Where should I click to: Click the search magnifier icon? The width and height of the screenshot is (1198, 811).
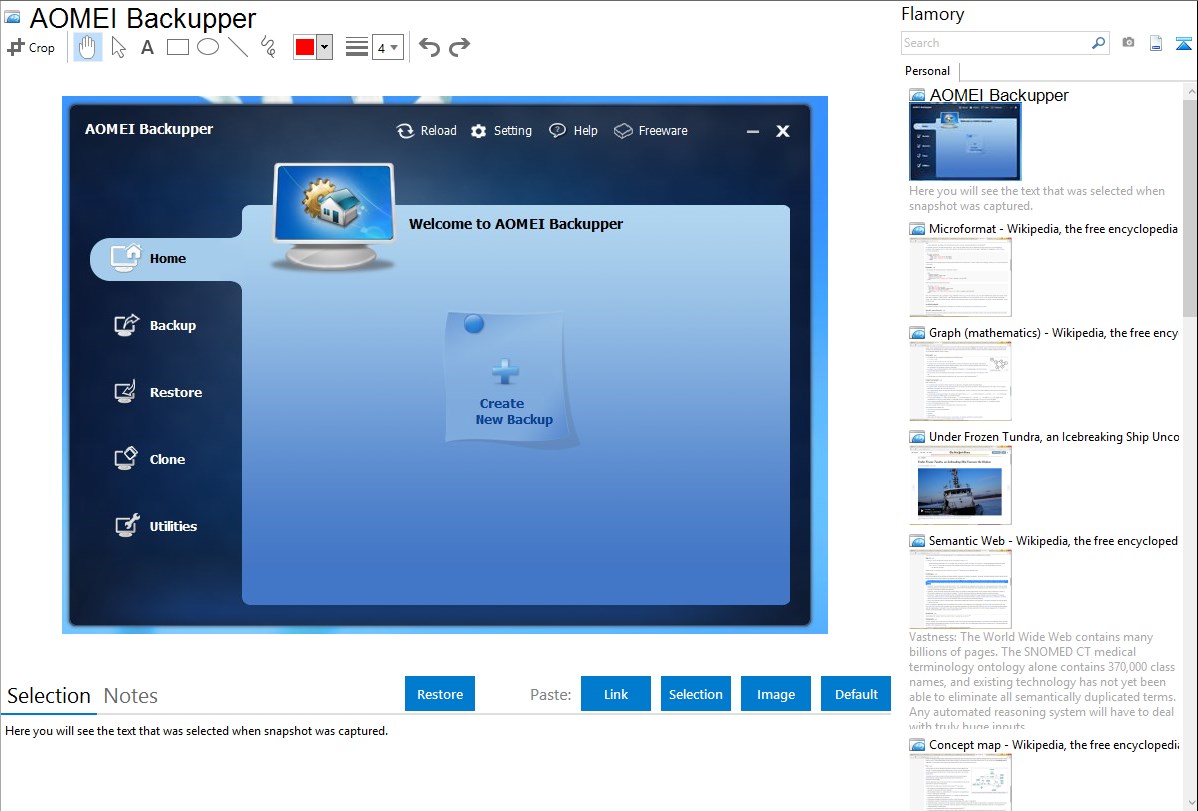(x=1099, y=43)
